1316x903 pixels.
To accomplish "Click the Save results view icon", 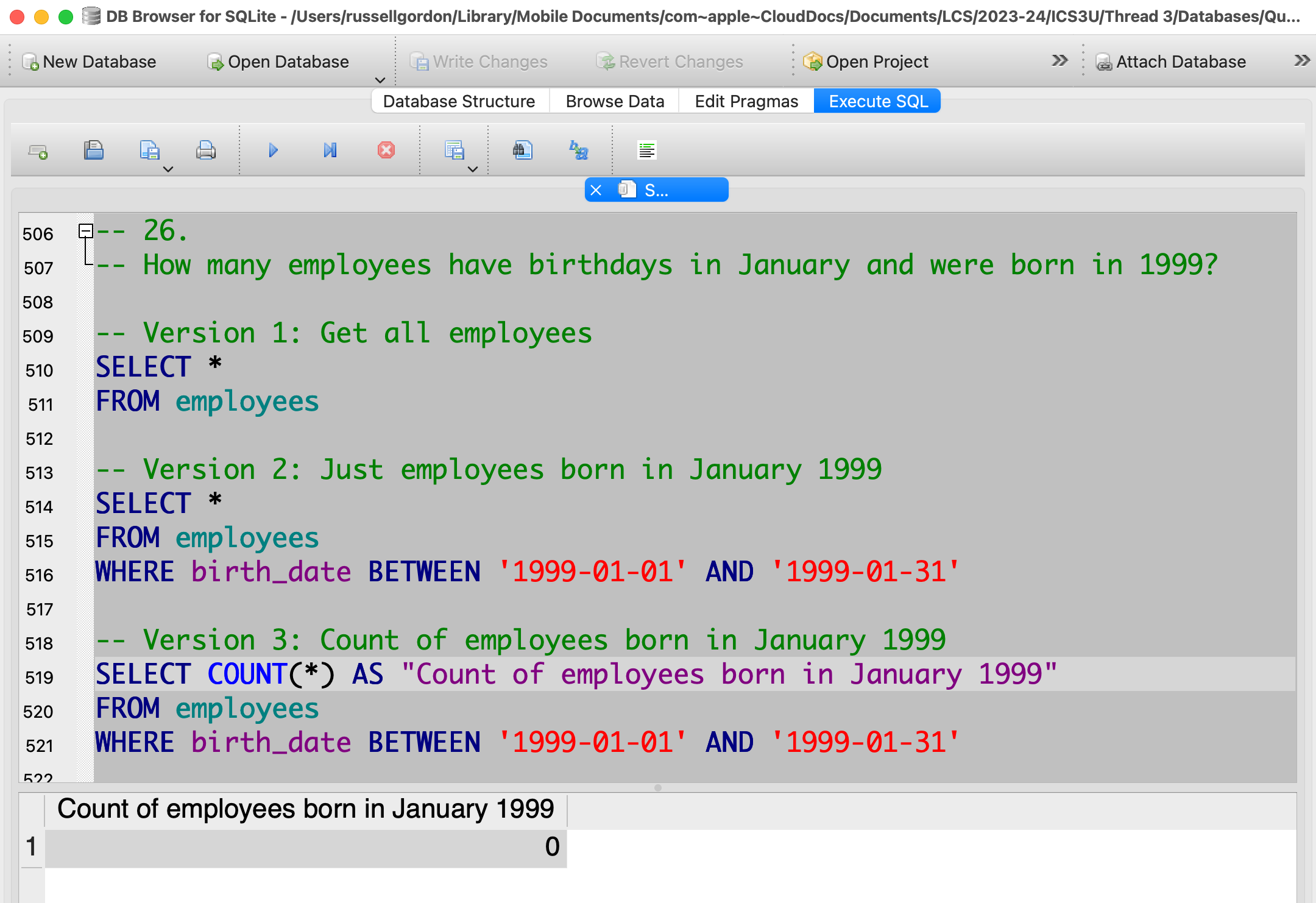I will (454, 150).
